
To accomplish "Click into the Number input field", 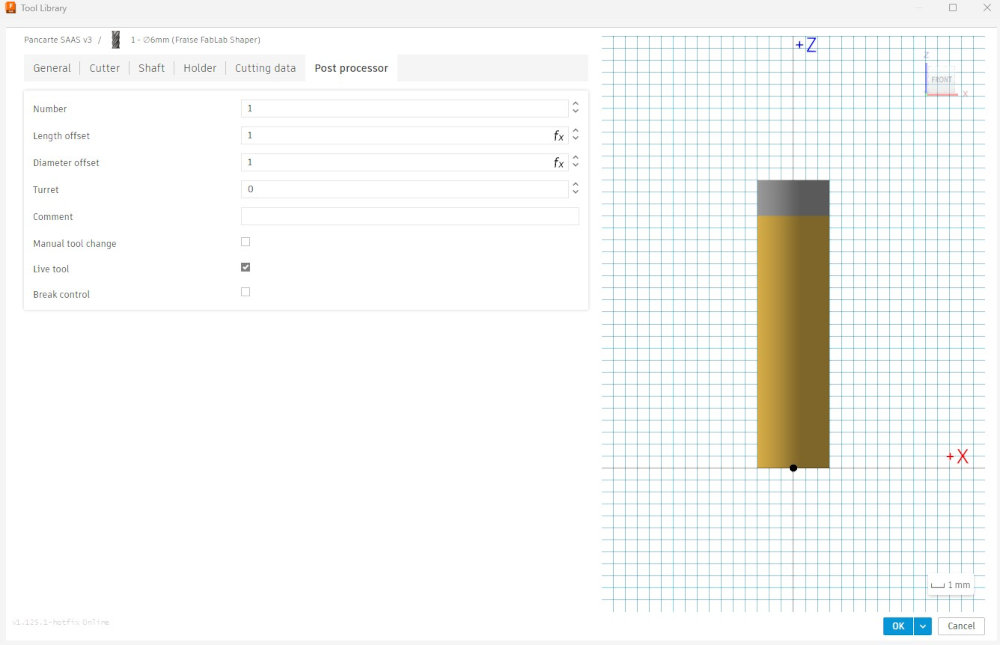I will 404,108.
